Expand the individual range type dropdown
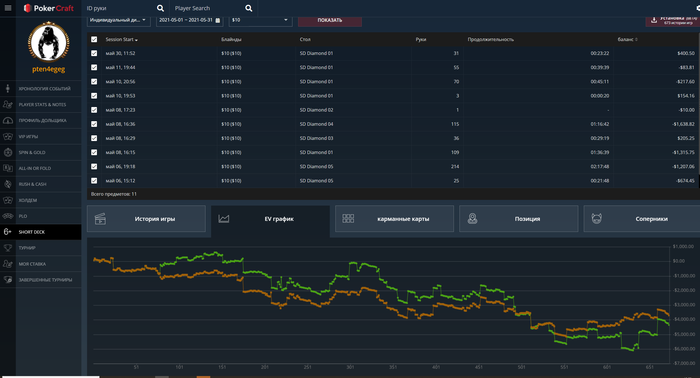Image resolution: width=700 pixels, height=378 pixels. [x=118, y=20]
